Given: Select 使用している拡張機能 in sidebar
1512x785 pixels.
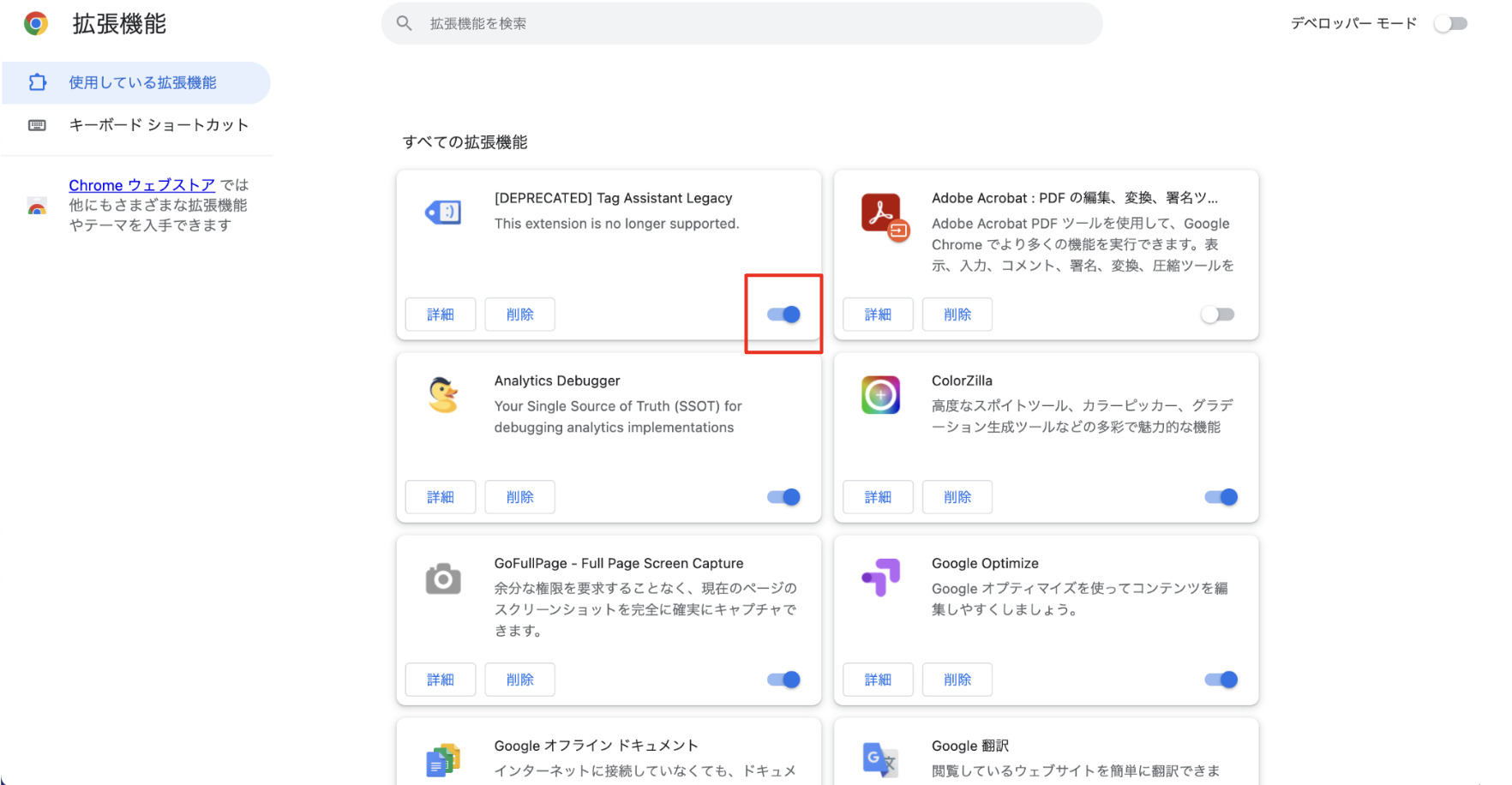Looking at the screenshot, I should tap(136, 82).
